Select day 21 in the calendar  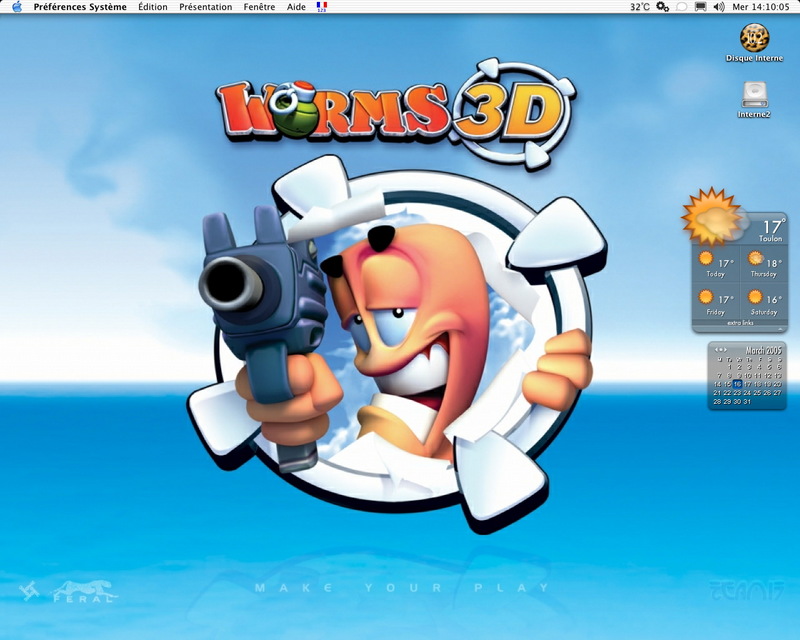[x=717, y=392]
